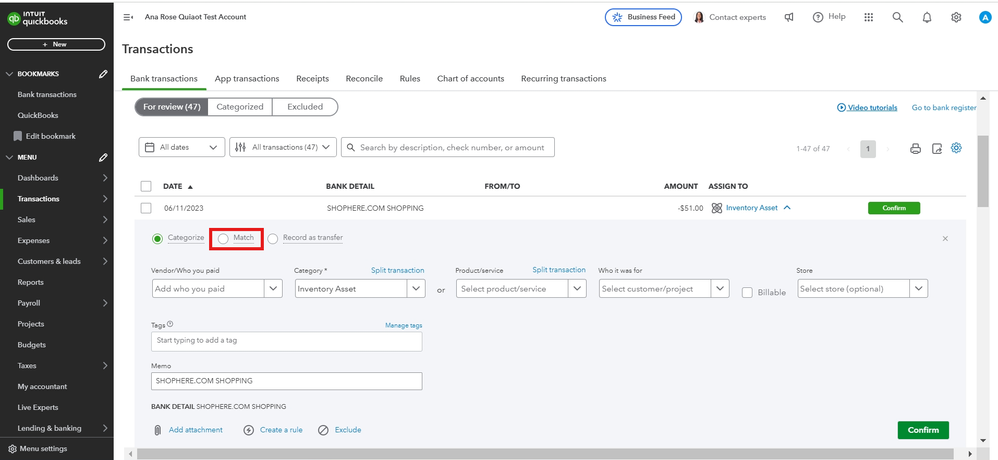The image size is (998, 460).
Task: Open the apps grid icon
Action: tap(868, 17)
